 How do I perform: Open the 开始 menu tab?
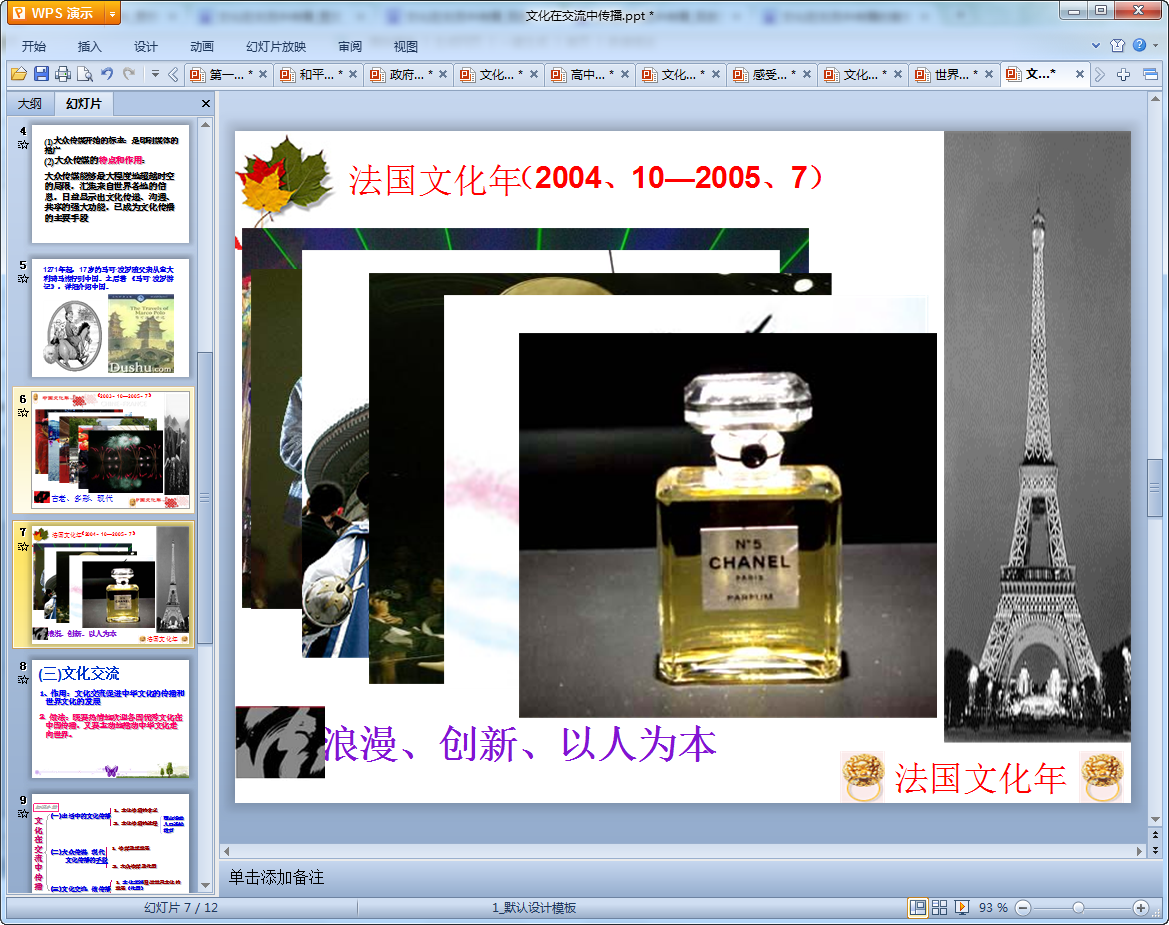click(34, 46)
